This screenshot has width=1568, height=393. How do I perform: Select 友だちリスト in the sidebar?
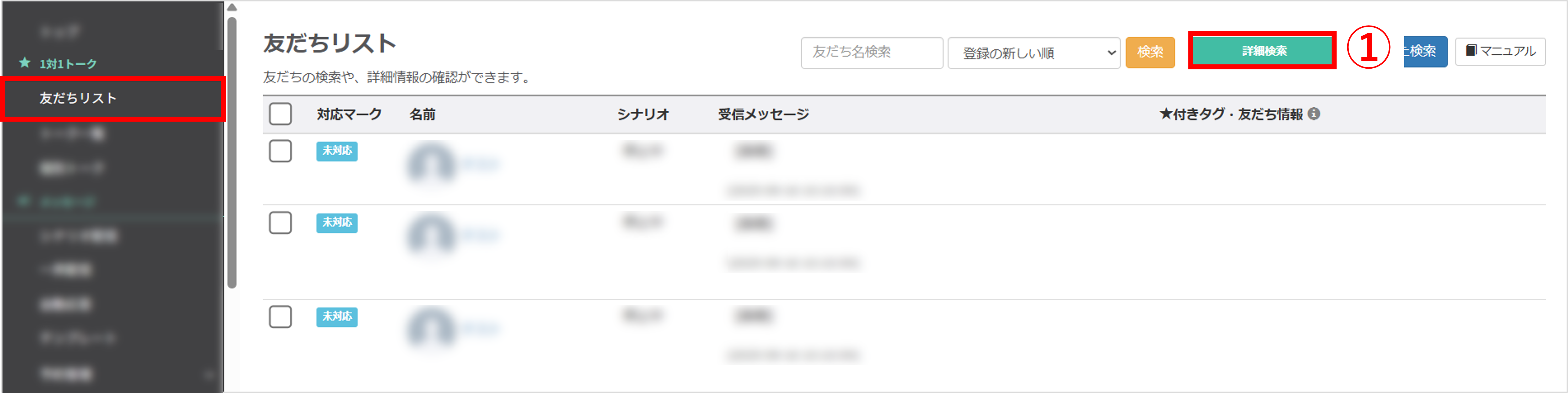(x=78, y=98)
